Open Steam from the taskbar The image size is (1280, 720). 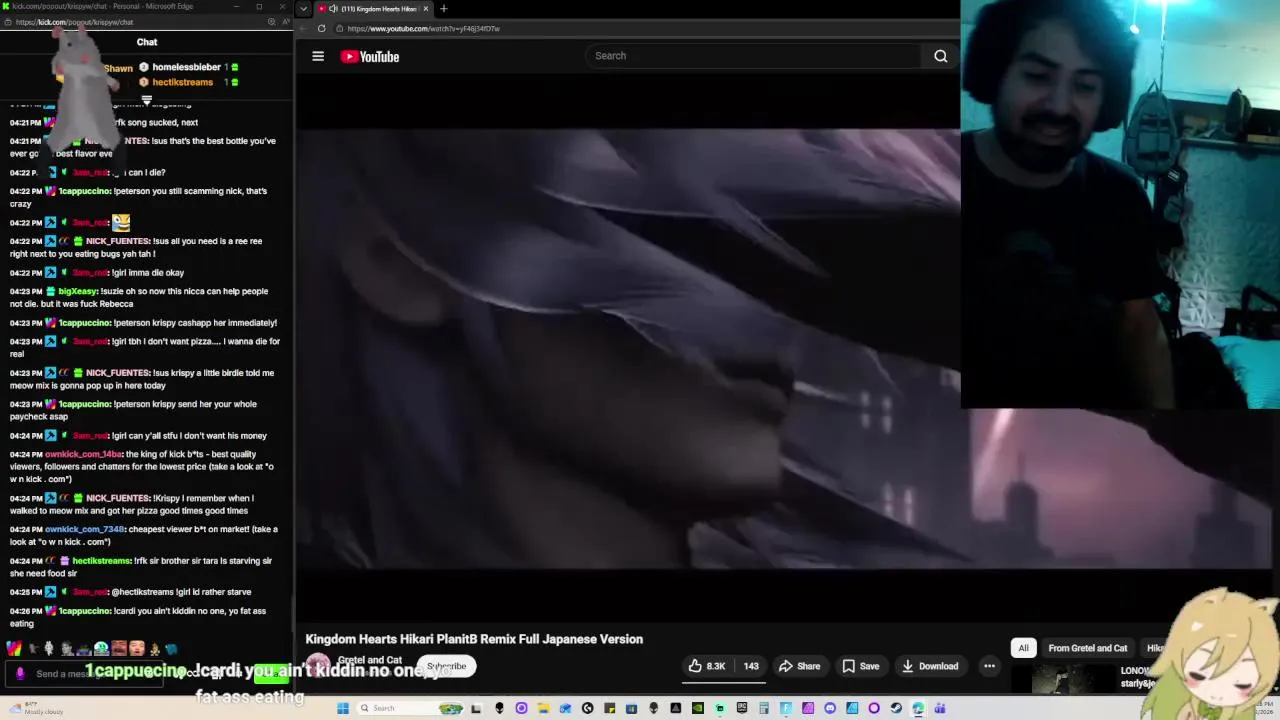tap(896, 708)
